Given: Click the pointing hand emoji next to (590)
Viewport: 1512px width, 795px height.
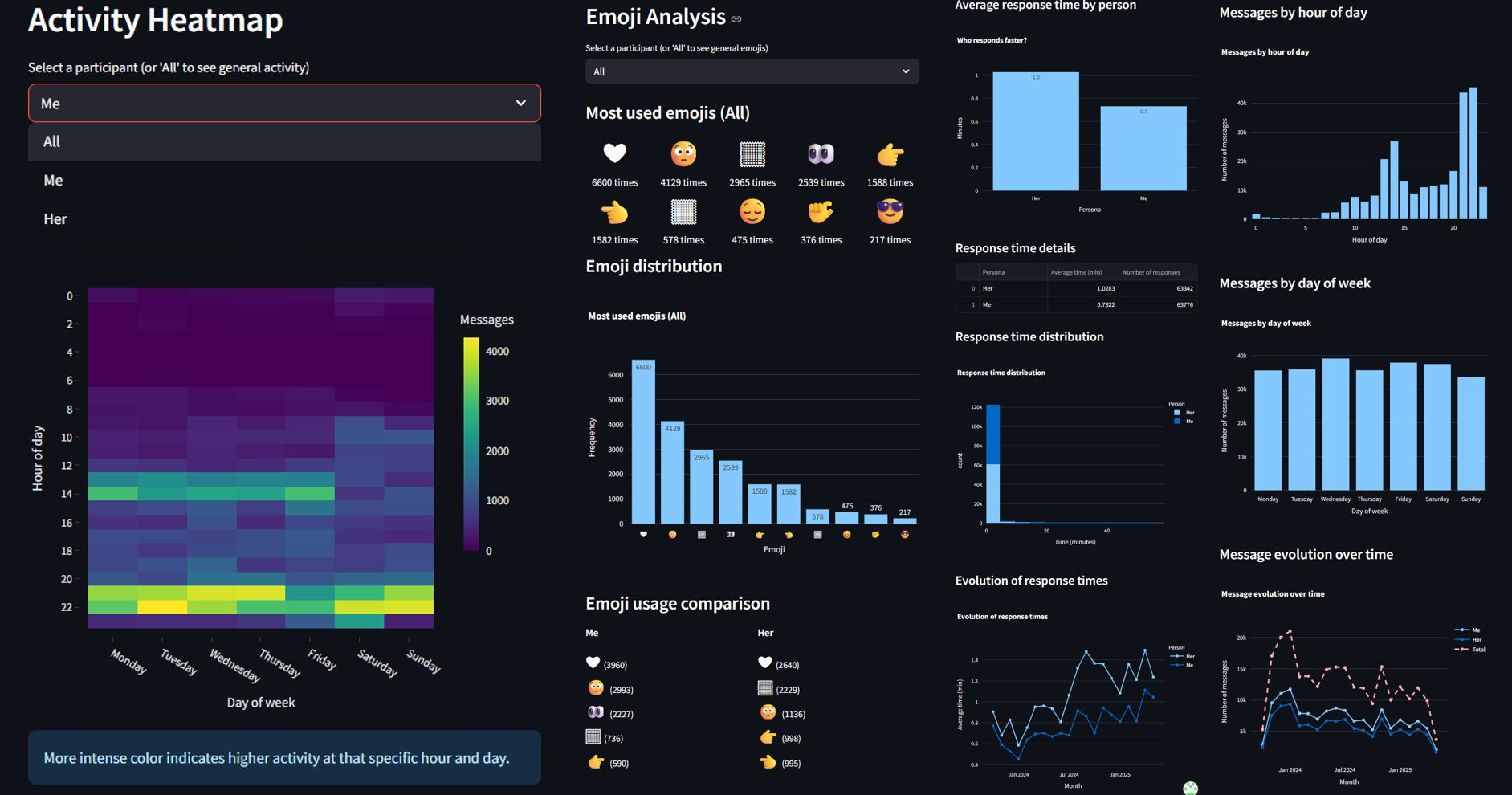Looking at the screenshot, I should click(596, 761).
